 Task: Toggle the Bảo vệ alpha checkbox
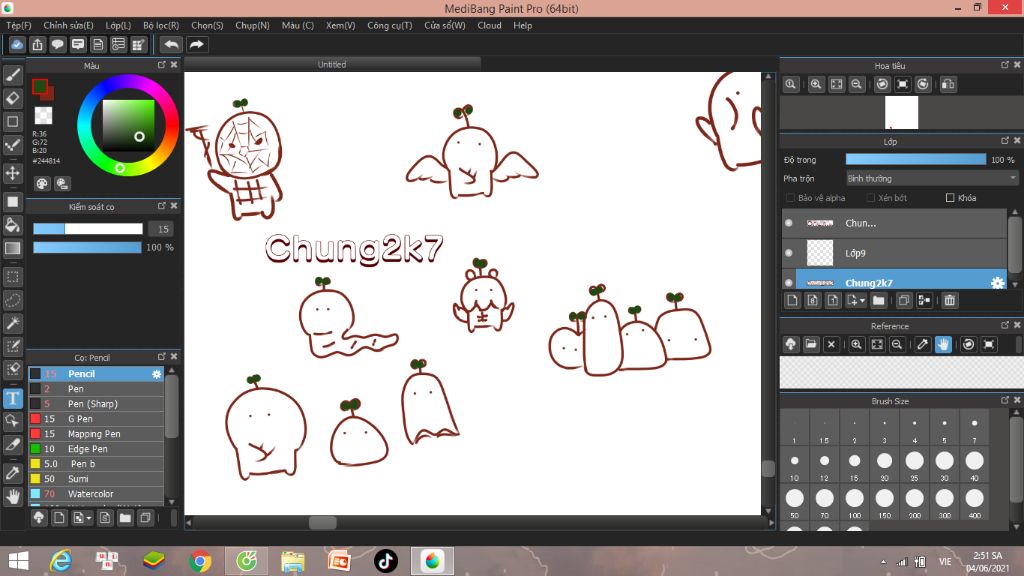[790, 198]
